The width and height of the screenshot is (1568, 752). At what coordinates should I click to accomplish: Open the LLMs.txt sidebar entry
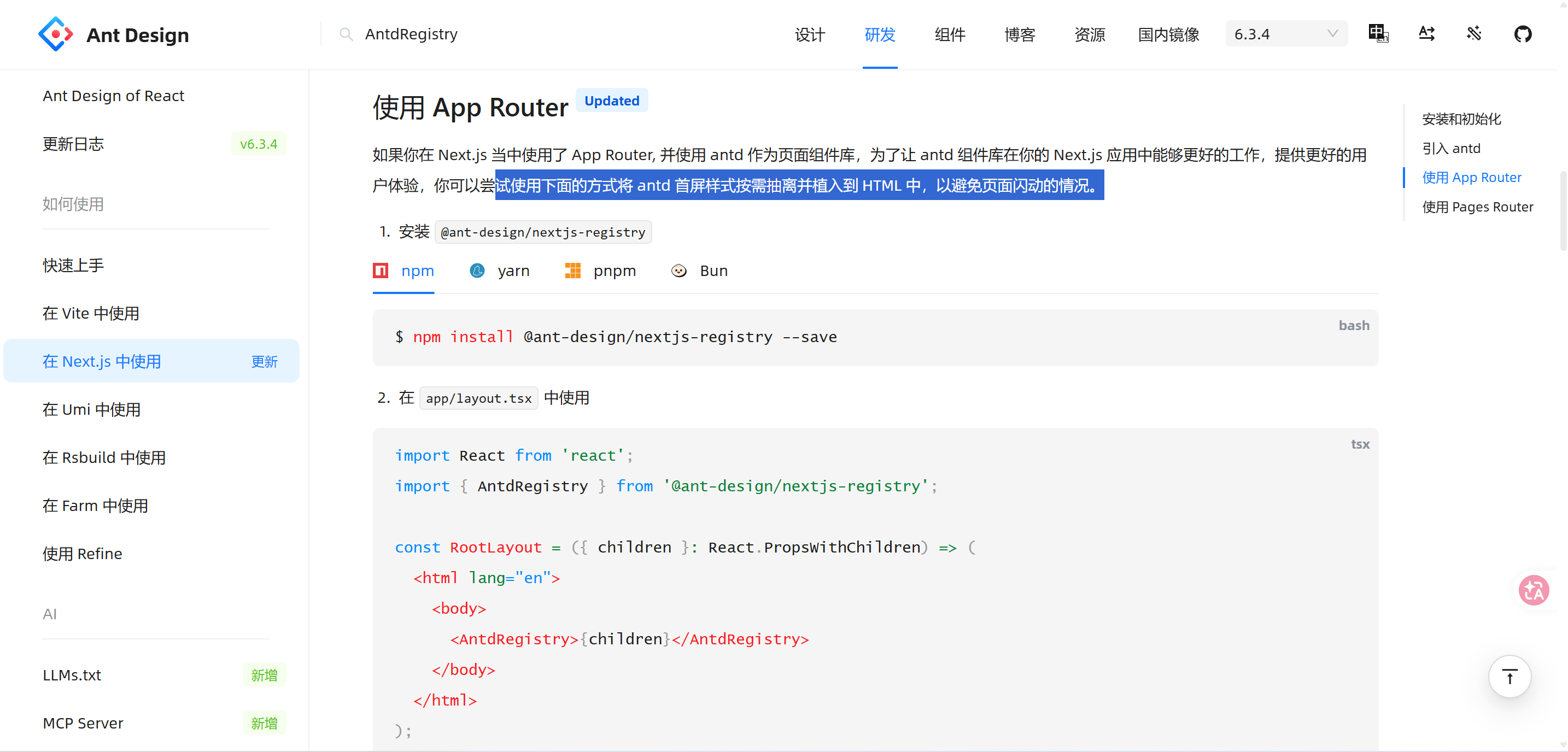[x=72, y=675]
